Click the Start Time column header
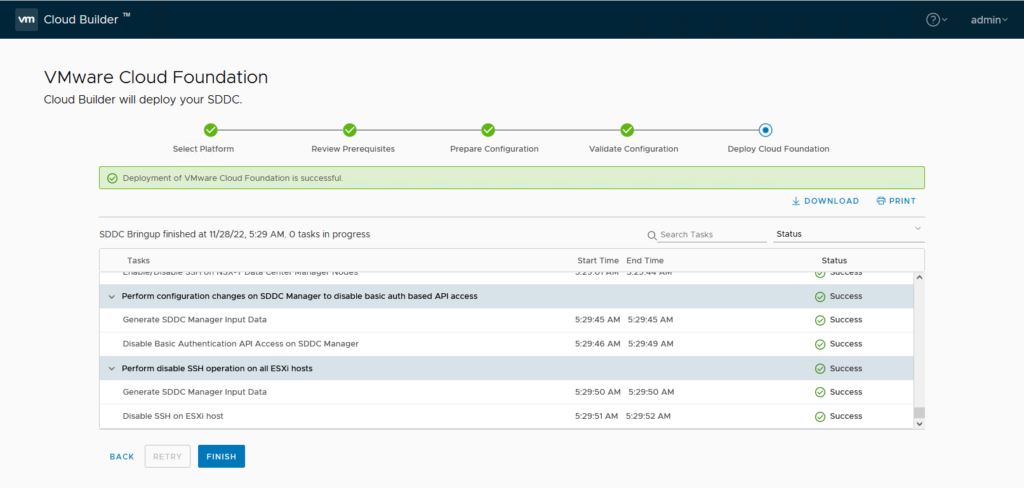The height and width of the screenshot is (488, 1024). (x=598, y=260)
